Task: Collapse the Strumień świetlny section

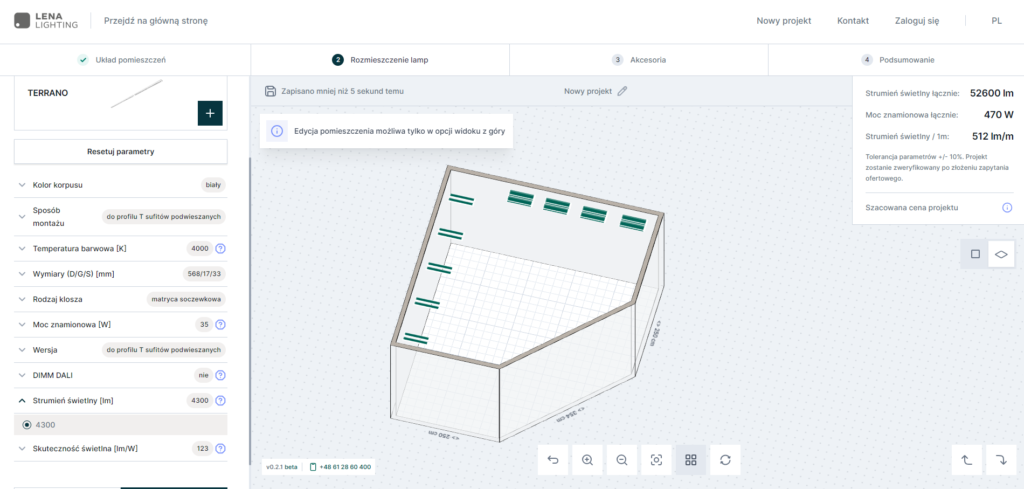Action: (x=22, y=400)
